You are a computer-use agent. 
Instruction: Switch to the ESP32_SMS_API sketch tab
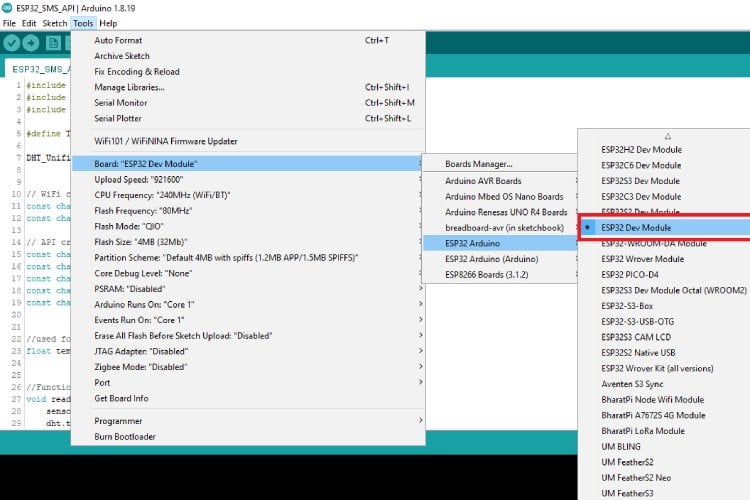(x=40, y=69)
